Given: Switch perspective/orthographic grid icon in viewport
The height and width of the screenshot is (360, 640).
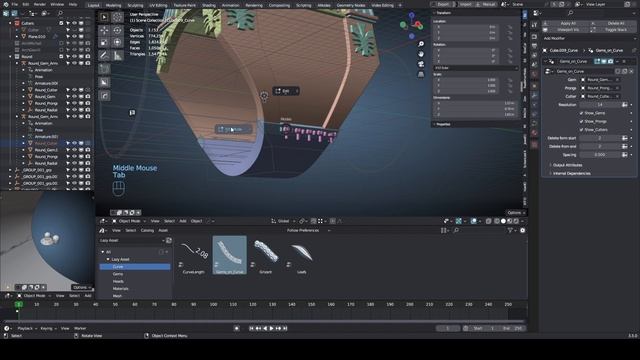Looking at the screenshot, I should tap(421, 74).
